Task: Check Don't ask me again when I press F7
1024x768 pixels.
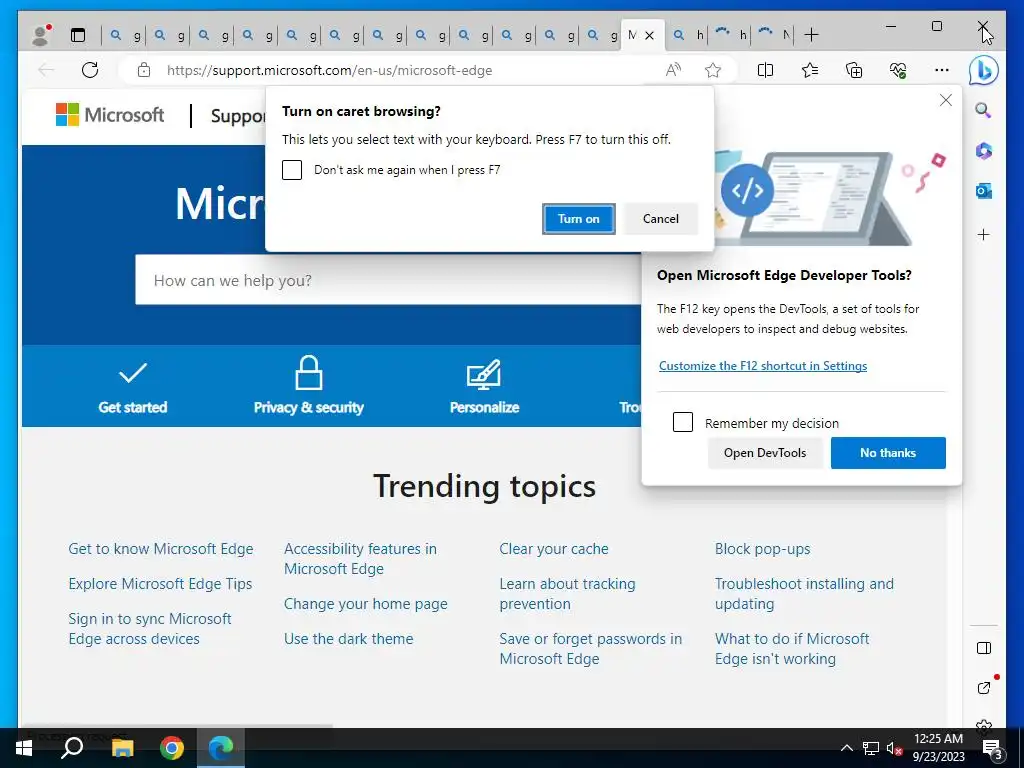Action: pyautogui.click(x=292, y=170)
